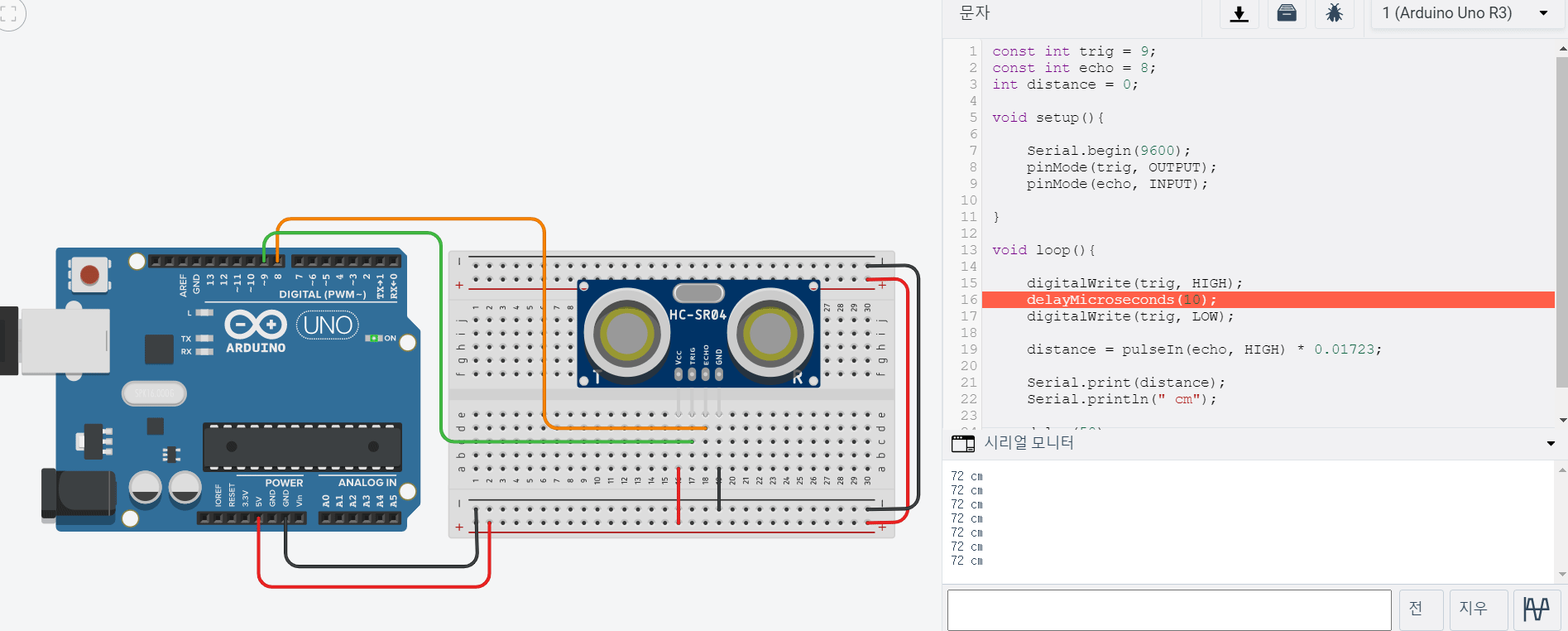Select the HC-SR04 ultrasonic sensor
The width and height of the screenshot is (1568, 631).
tap(698, 334)
